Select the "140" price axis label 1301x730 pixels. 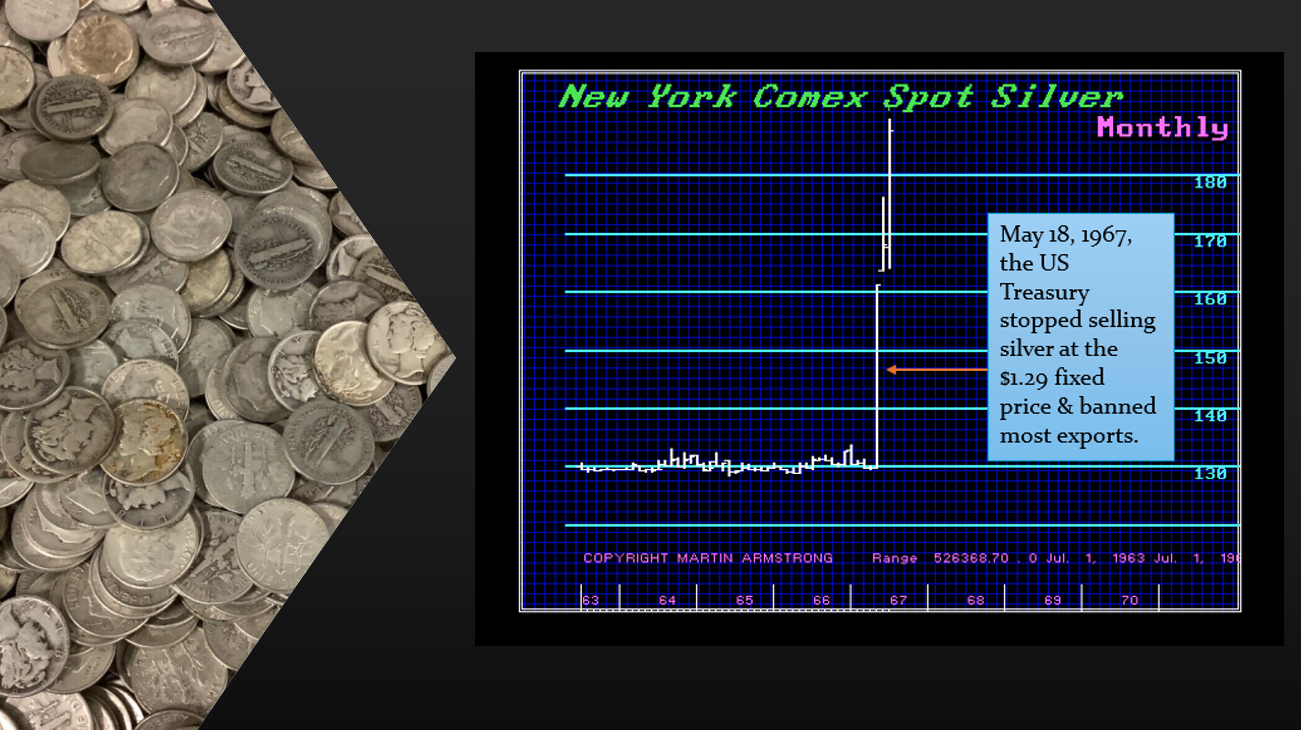click(x=1210, y=415)
